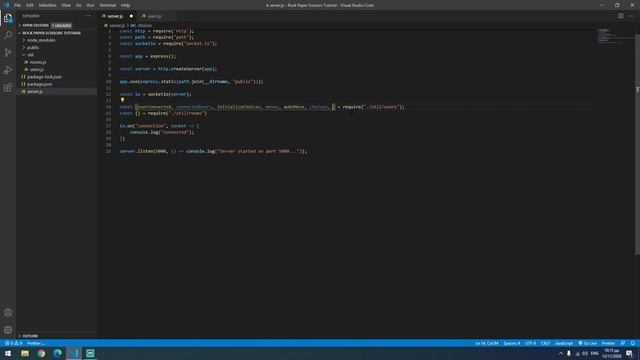Open the Go menu
This screenshot has height=360, width=640.
(78, 5)
